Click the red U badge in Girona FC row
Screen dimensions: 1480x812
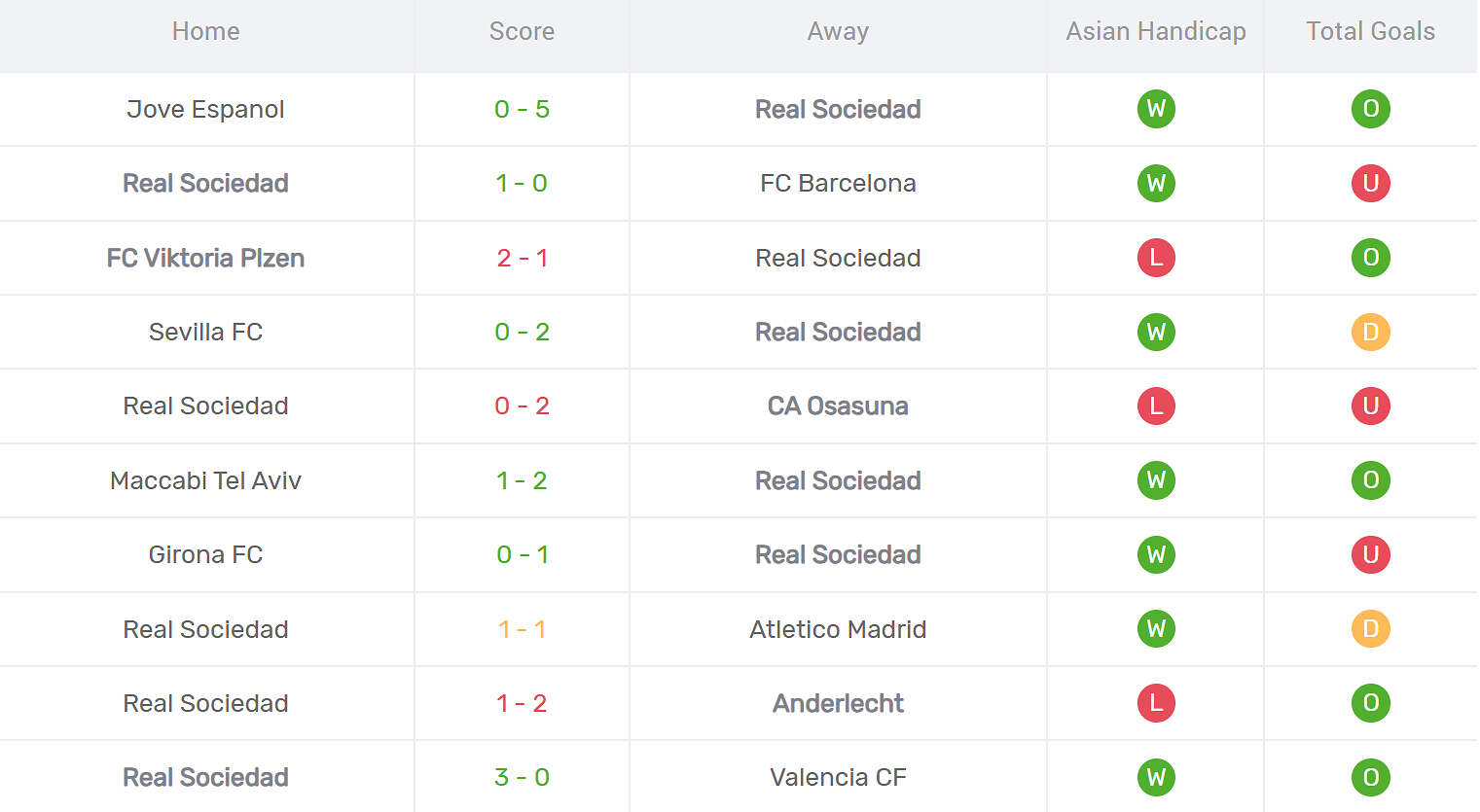(1370, 554)
